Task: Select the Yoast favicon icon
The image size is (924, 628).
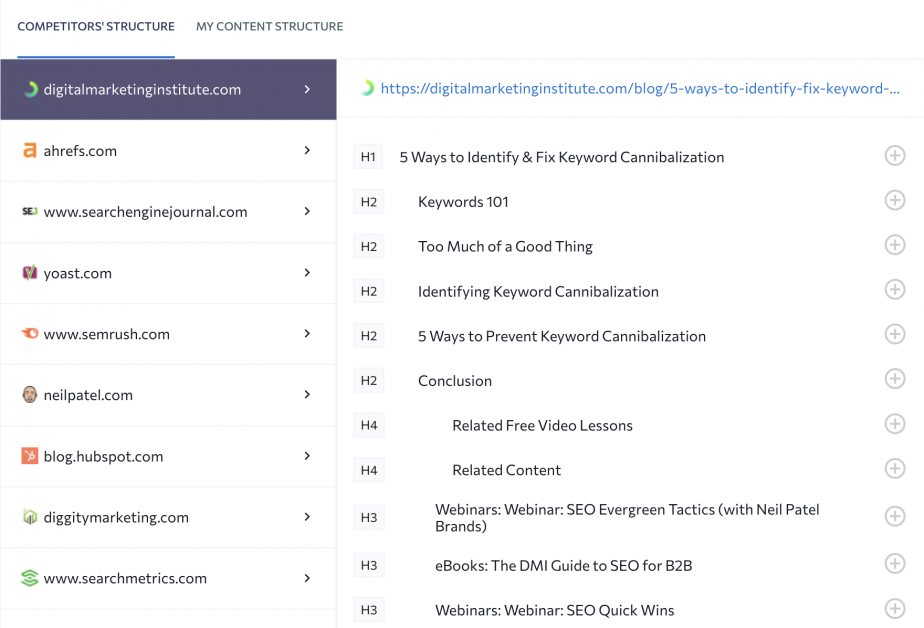Action: (x=29, y=272)
